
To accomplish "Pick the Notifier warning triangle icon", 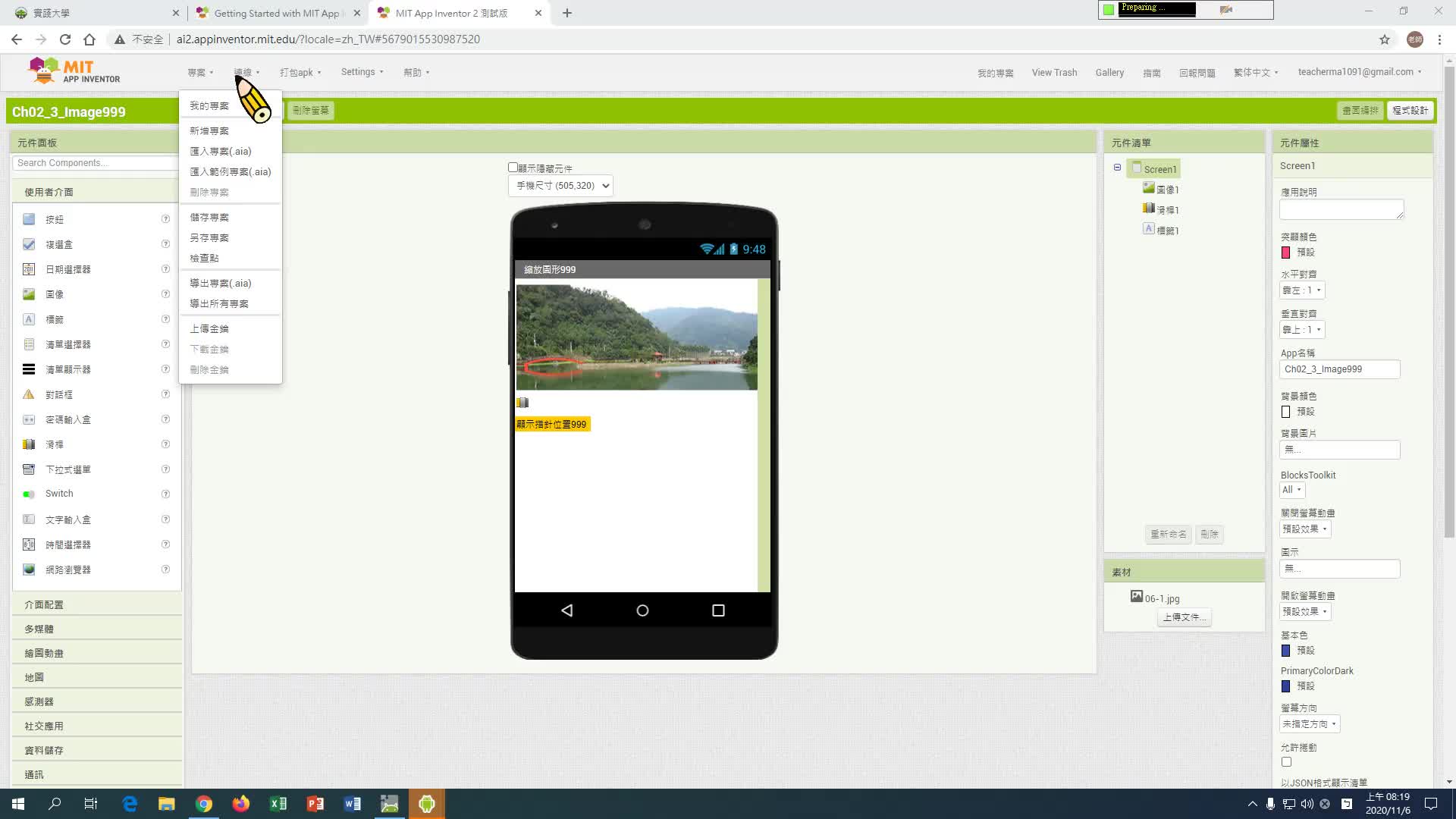I will (29, 394).
